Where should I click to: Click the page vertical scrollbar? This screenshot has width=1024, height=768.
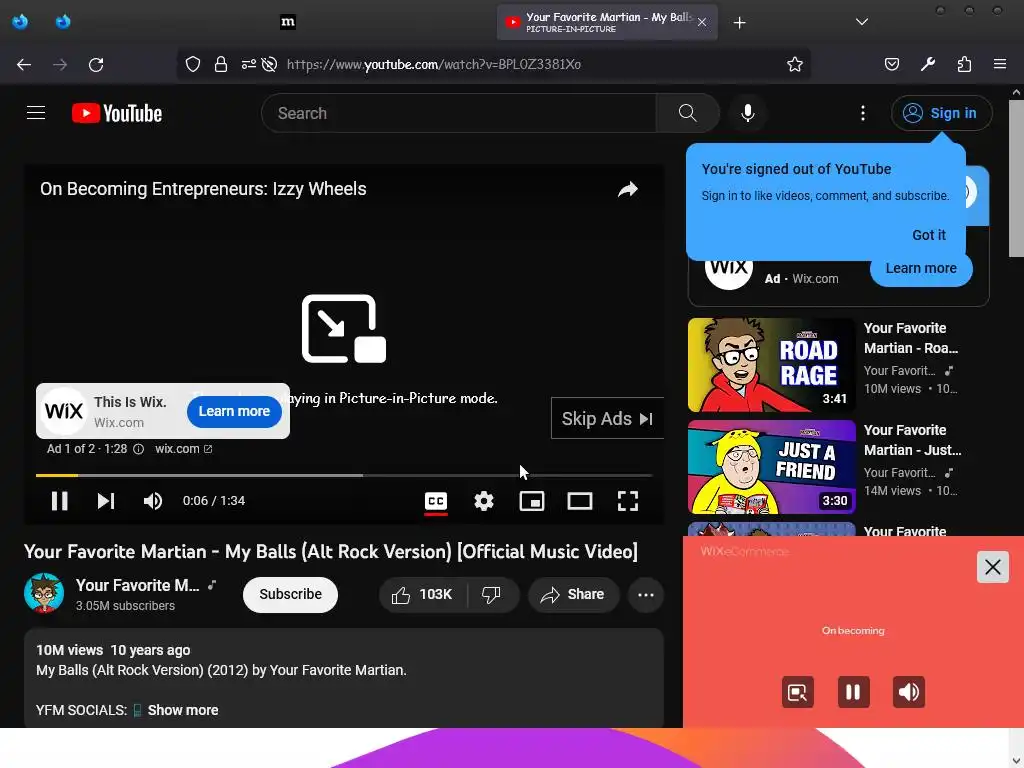1016,178
